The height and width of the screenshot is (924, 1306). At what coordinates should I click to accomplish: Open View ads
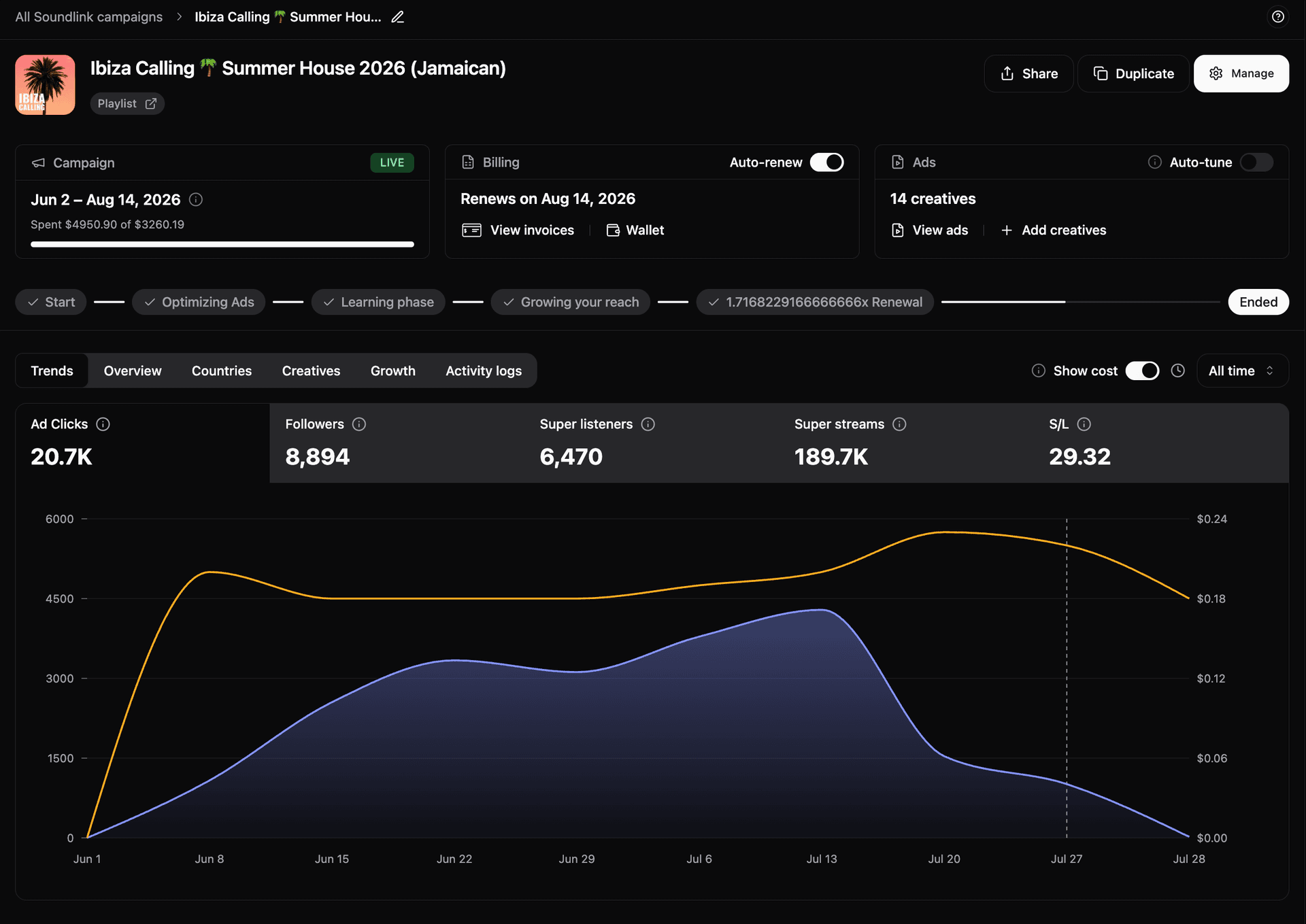point(930,230)
